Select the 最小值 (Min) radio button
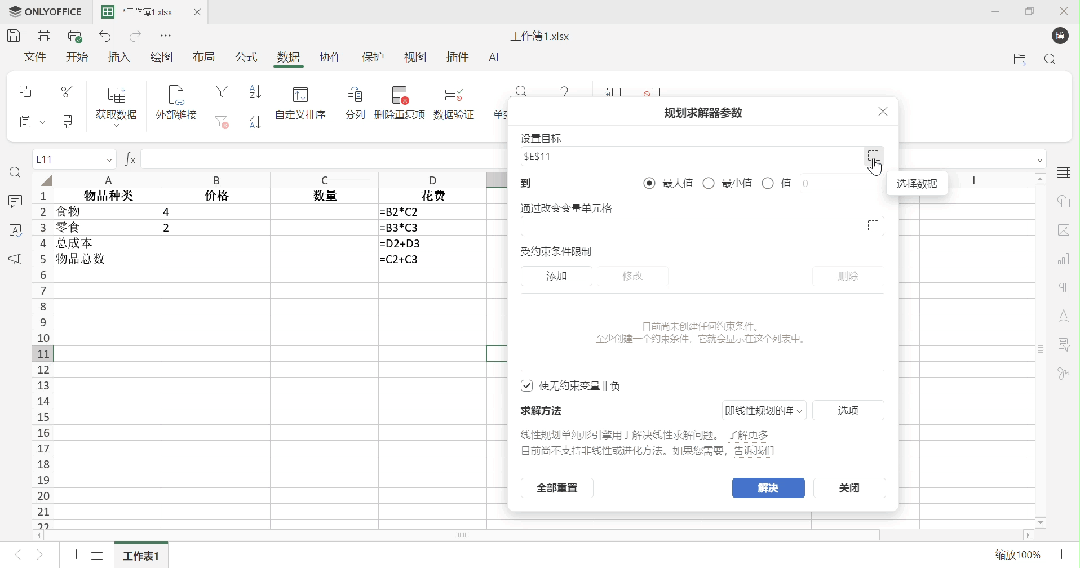This screenshot has width=1080, height=568. [x=708, y=183]
